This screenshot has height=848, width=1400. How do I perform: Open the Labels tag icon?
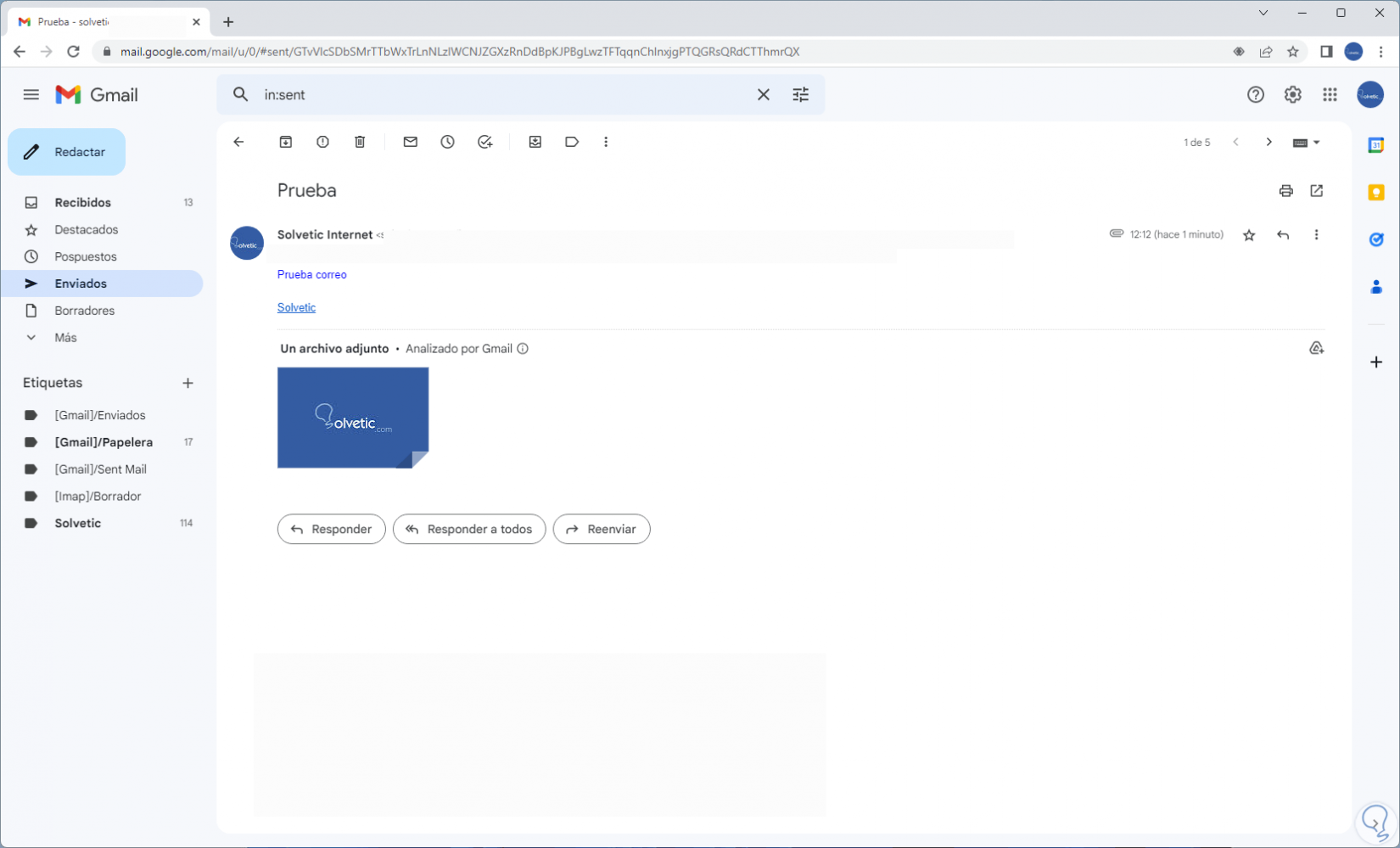(572, 142)
